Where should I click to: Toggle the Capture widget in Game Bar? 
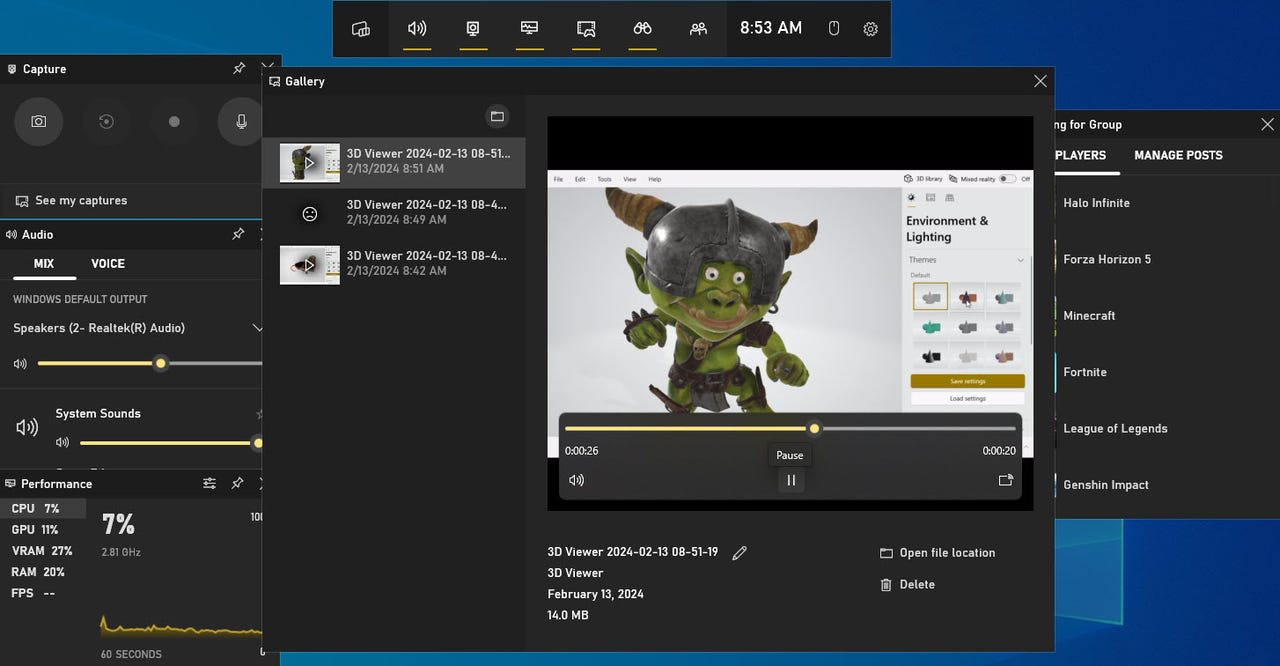point(473,29)
